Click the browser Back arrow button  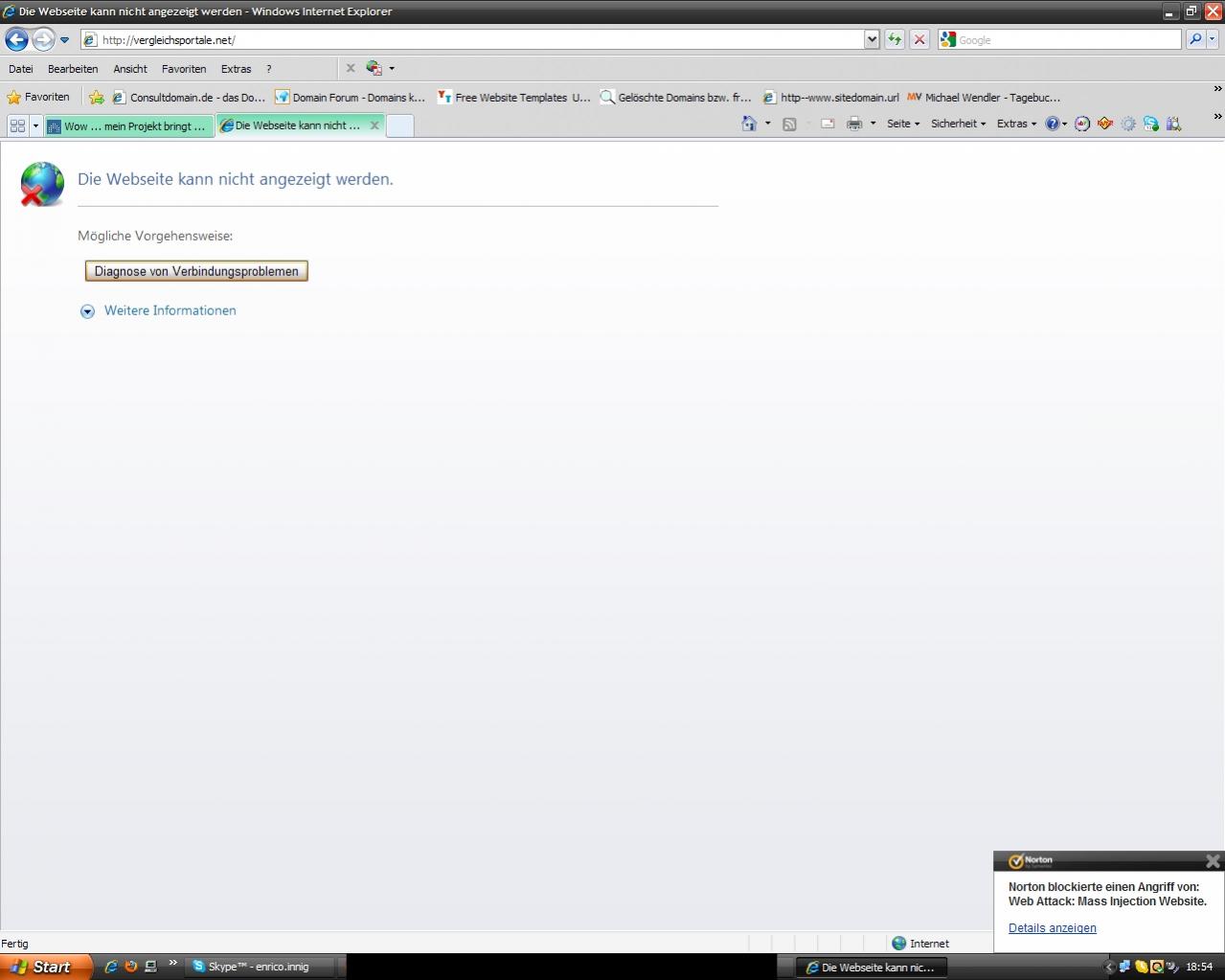tap(16, 39)
